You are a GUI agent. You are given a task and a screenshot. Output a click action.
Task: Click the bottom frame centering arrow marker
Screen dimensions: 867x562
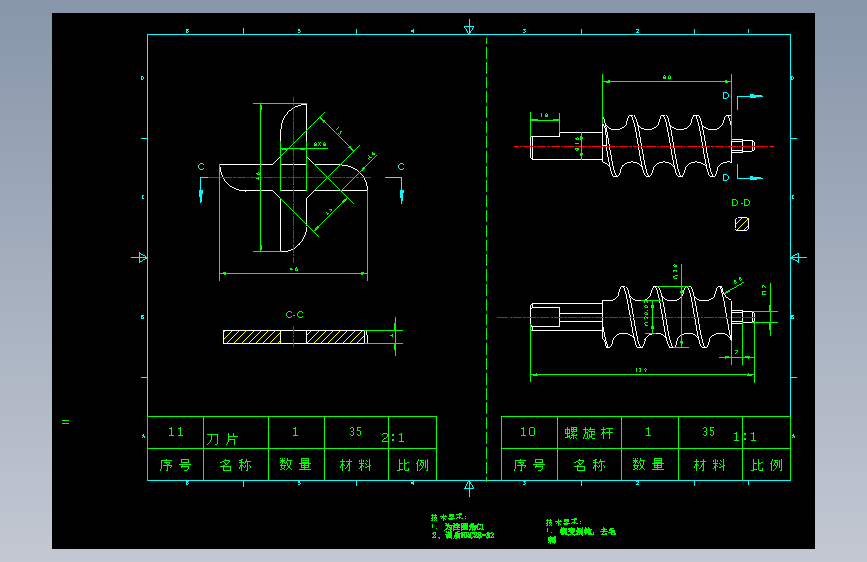pyautogui.click(x=469, y=488)
